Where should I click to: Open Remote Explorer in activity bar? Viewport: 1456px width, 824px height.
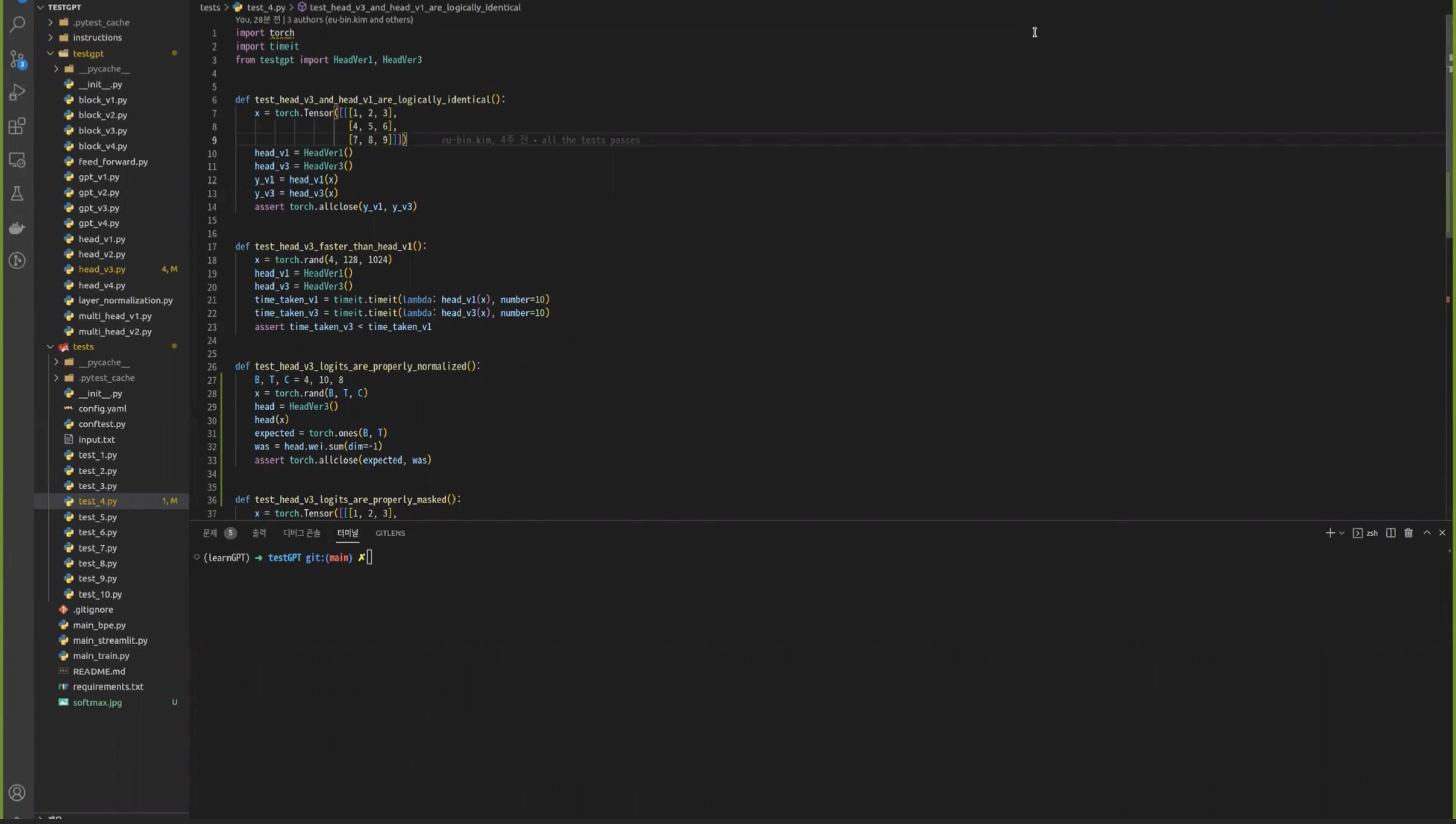[17, 160]
